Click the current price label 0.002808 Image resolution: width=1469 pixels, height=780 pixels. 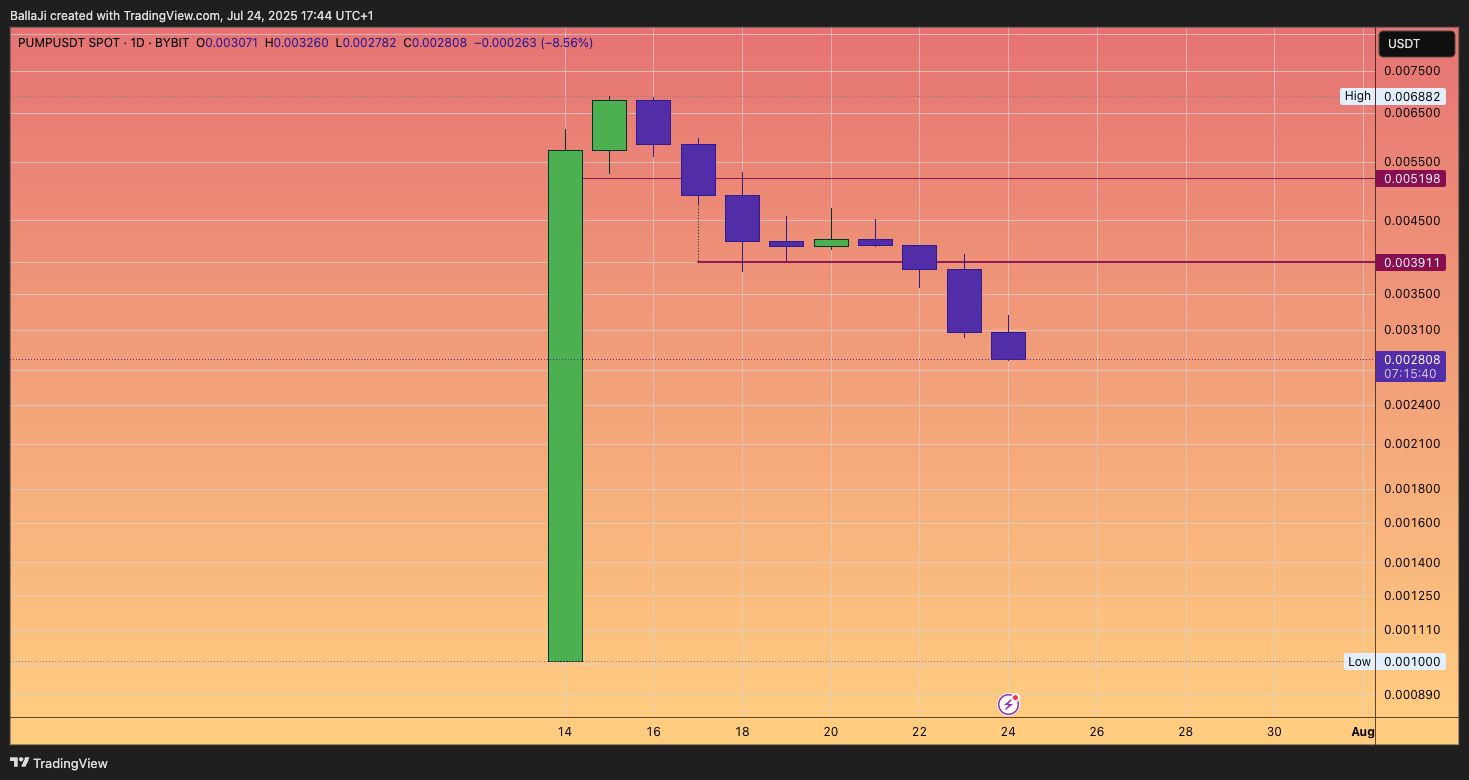pyautogui.click(x=1412, y=359)
